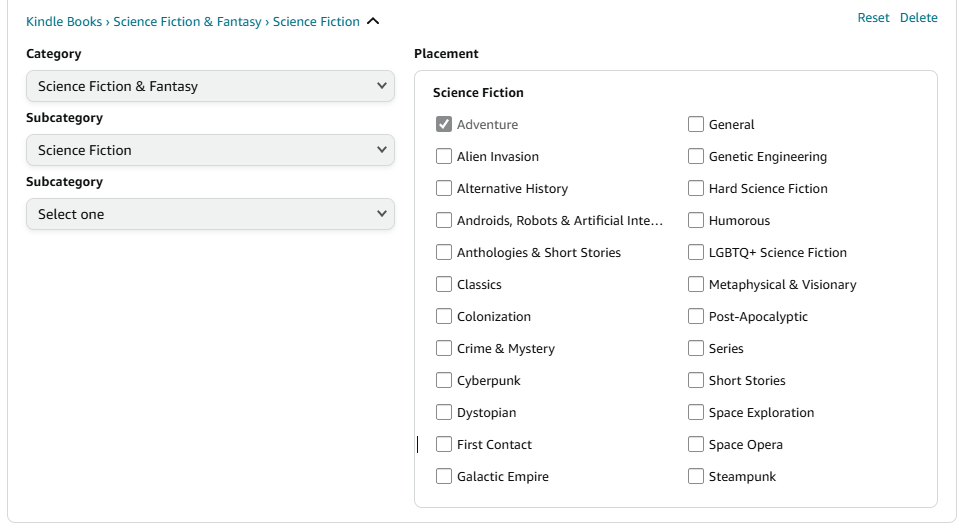The width and height of the screenshot is (959, 528).
Task: Enable the Dystopian checkbox
Action: pyautogui.click(x=444, y=413)
